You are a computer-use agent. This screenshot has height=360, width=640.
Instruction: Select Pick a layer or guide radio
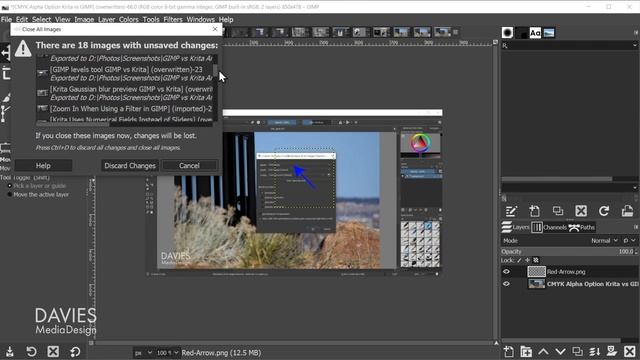[x=10, y=186]
